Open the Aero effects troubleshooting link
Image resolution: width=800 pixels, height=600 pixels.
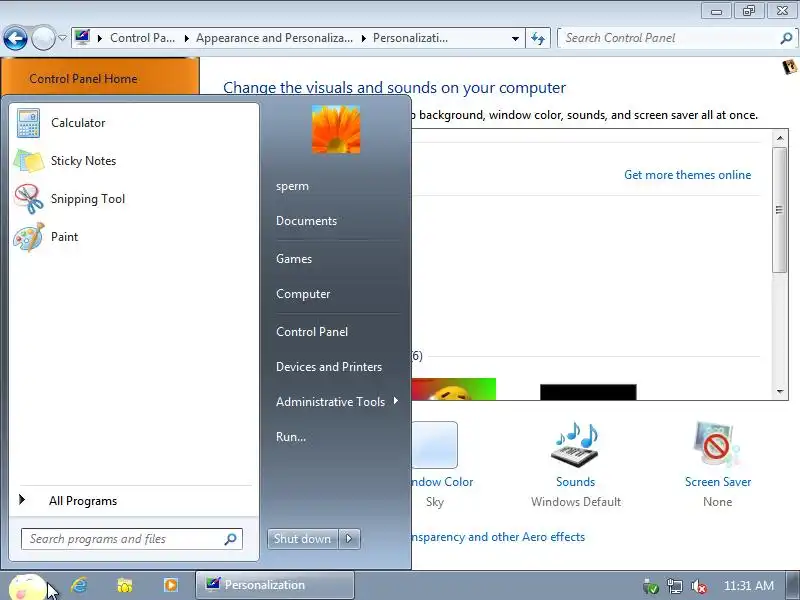(498, 537)
